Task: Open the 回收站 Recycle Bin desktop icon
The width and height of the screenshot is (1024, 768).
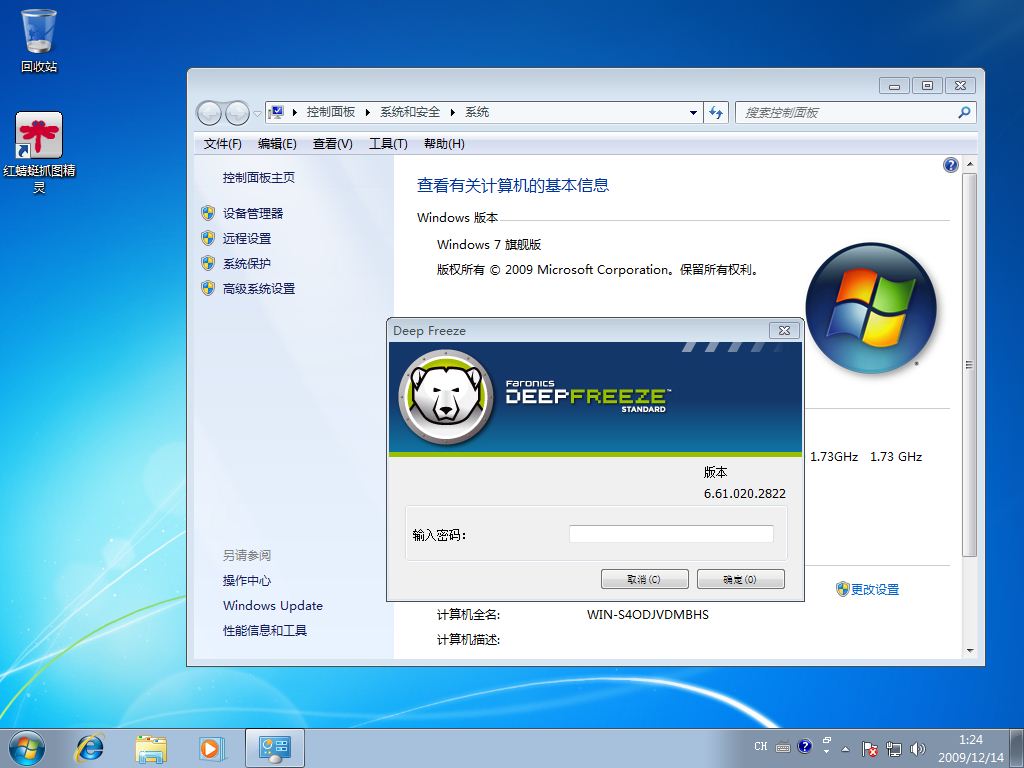Action: 39,40
